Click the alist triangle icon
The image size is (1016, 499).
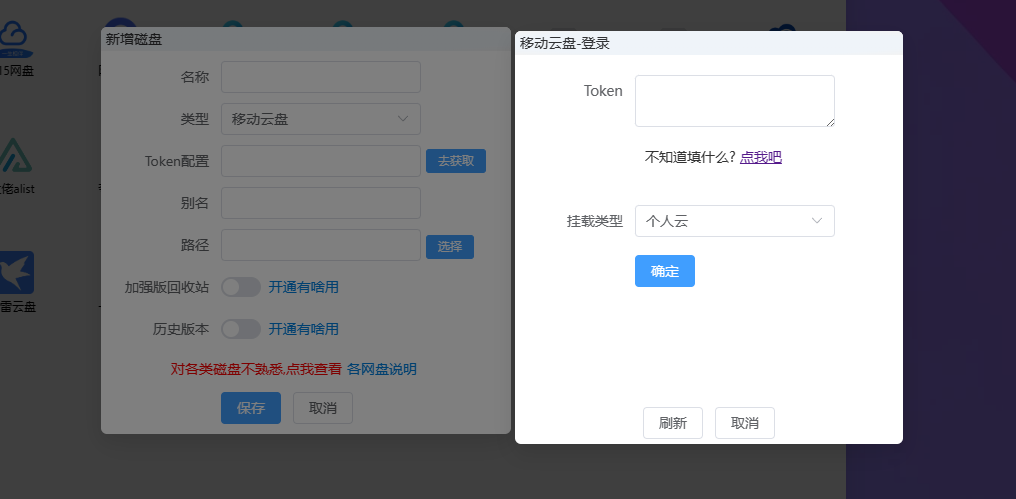(x=14, y=155)
